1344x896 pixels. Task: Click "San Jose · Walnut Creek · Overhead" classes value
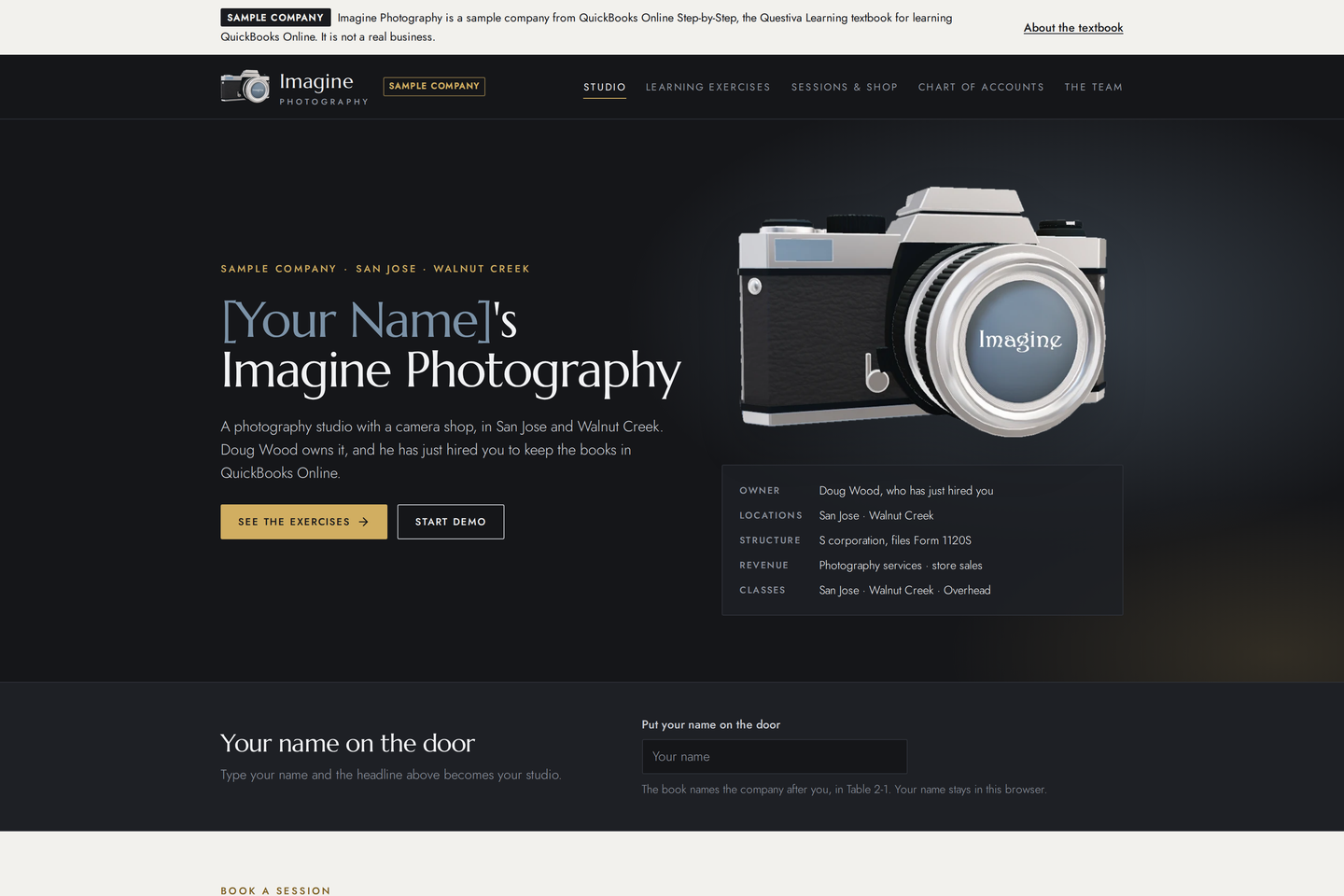coord(904,591)
